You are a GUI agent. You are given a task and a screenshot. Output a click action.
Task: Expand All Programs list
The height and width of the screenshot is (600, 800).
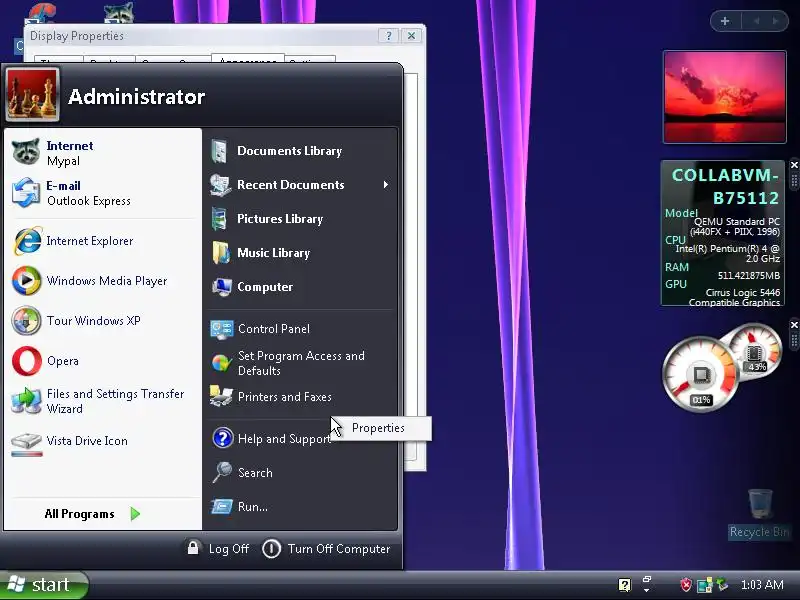click(92, 514)
